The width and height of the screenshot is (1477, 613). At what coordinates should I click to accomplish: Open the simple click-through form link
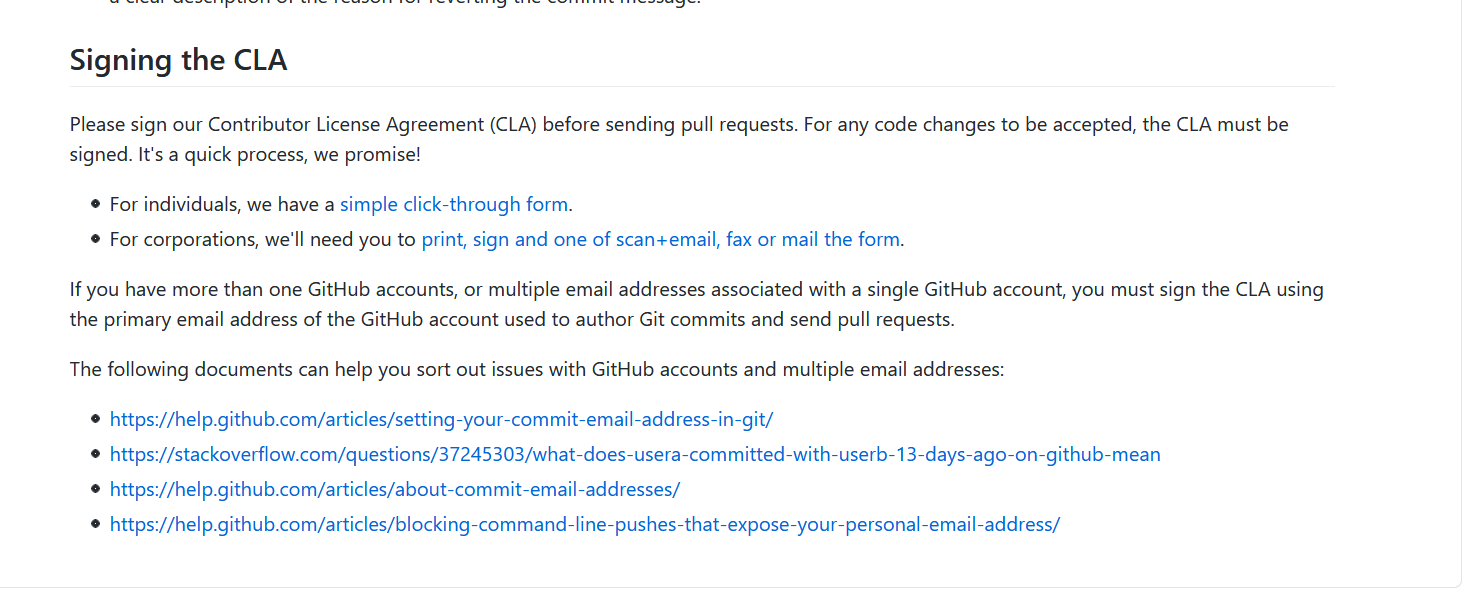(453, 205)
